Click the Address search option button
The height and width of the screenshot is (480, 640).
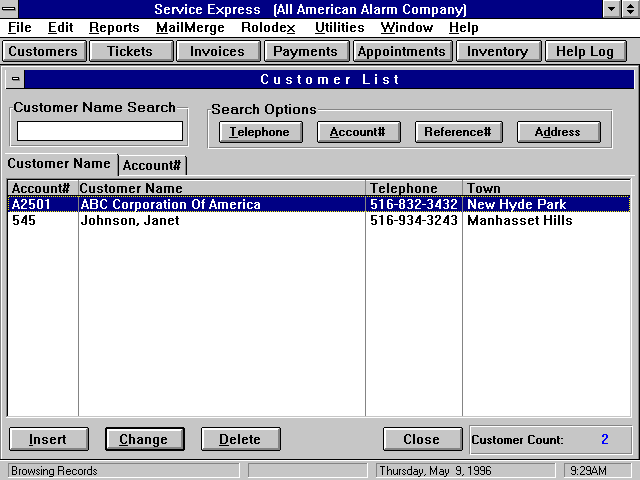click(x=557, y=132)
